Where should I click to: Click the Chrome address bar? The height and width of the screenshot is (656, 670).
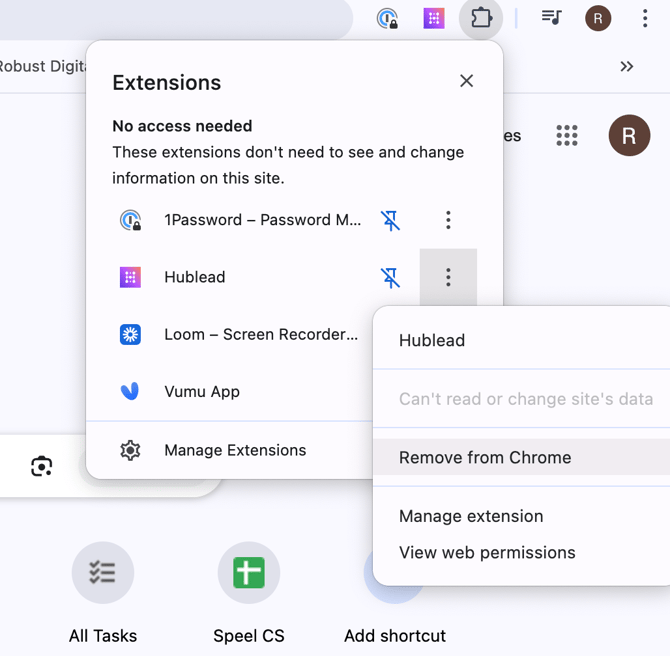click(x=175, y=19)
